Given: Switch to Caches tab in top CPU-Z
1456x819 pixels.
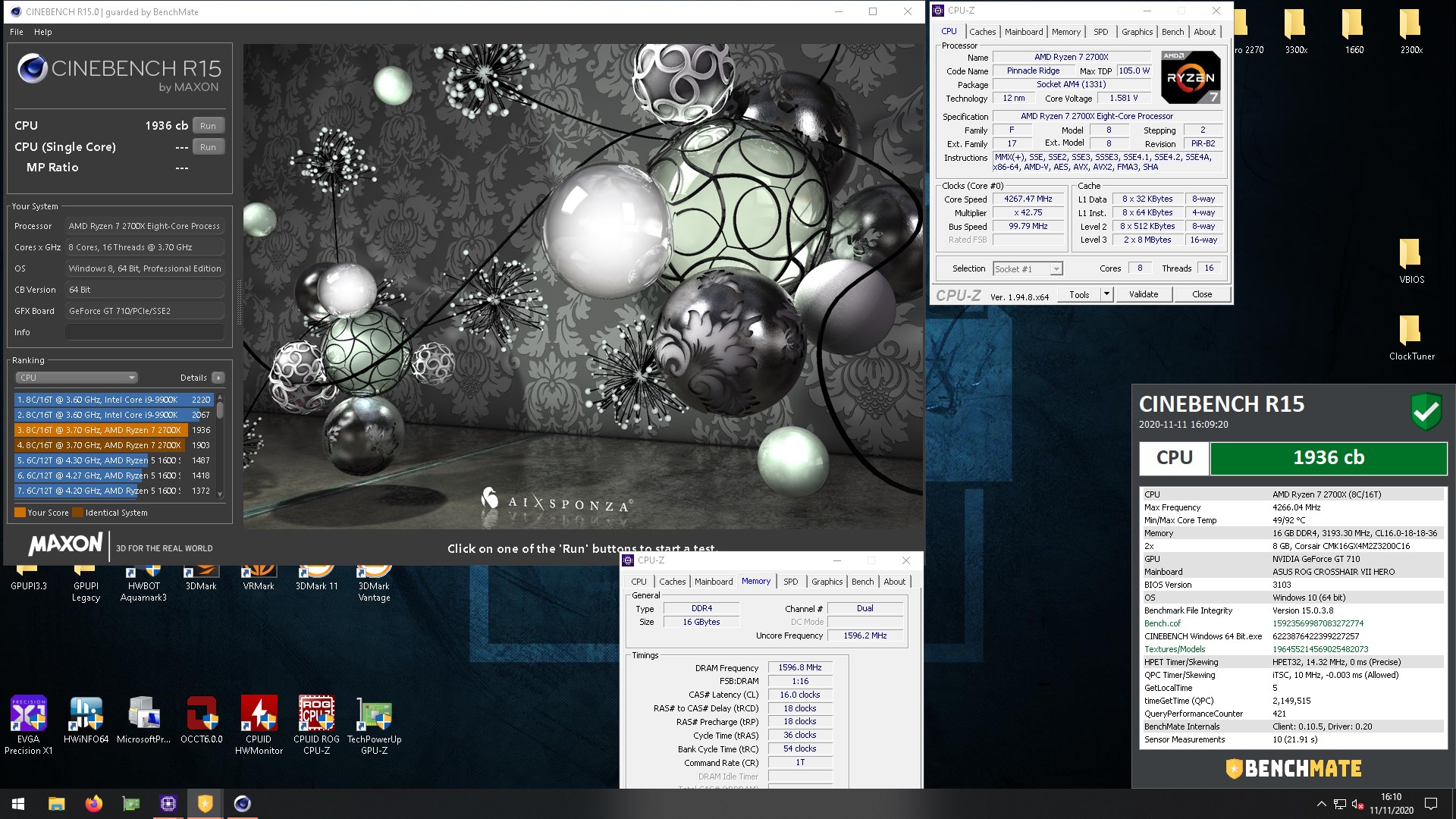Looking at the screenshot, I should 982,32.
